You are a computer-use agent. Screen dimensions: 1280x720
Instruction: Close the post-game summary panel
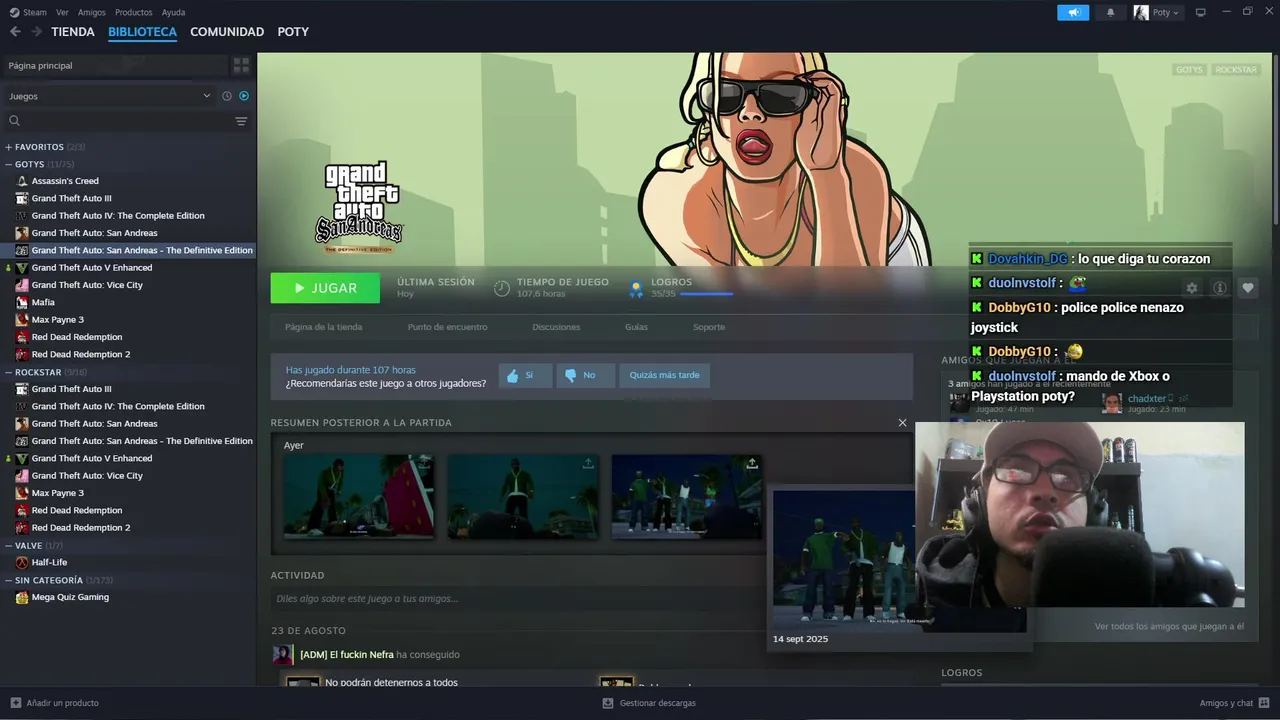[902, 423]
